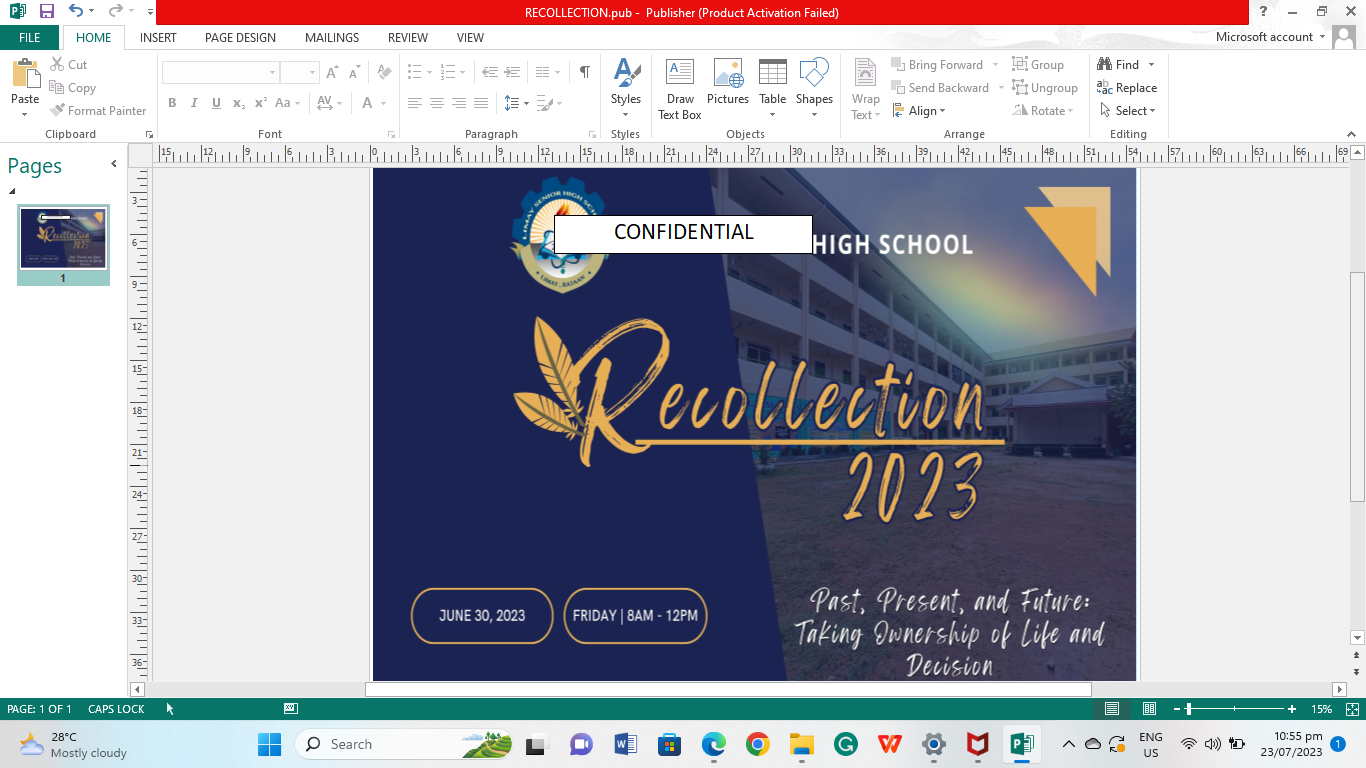
Task: Switch to the VIEW tab
Action: pos(470,38)
